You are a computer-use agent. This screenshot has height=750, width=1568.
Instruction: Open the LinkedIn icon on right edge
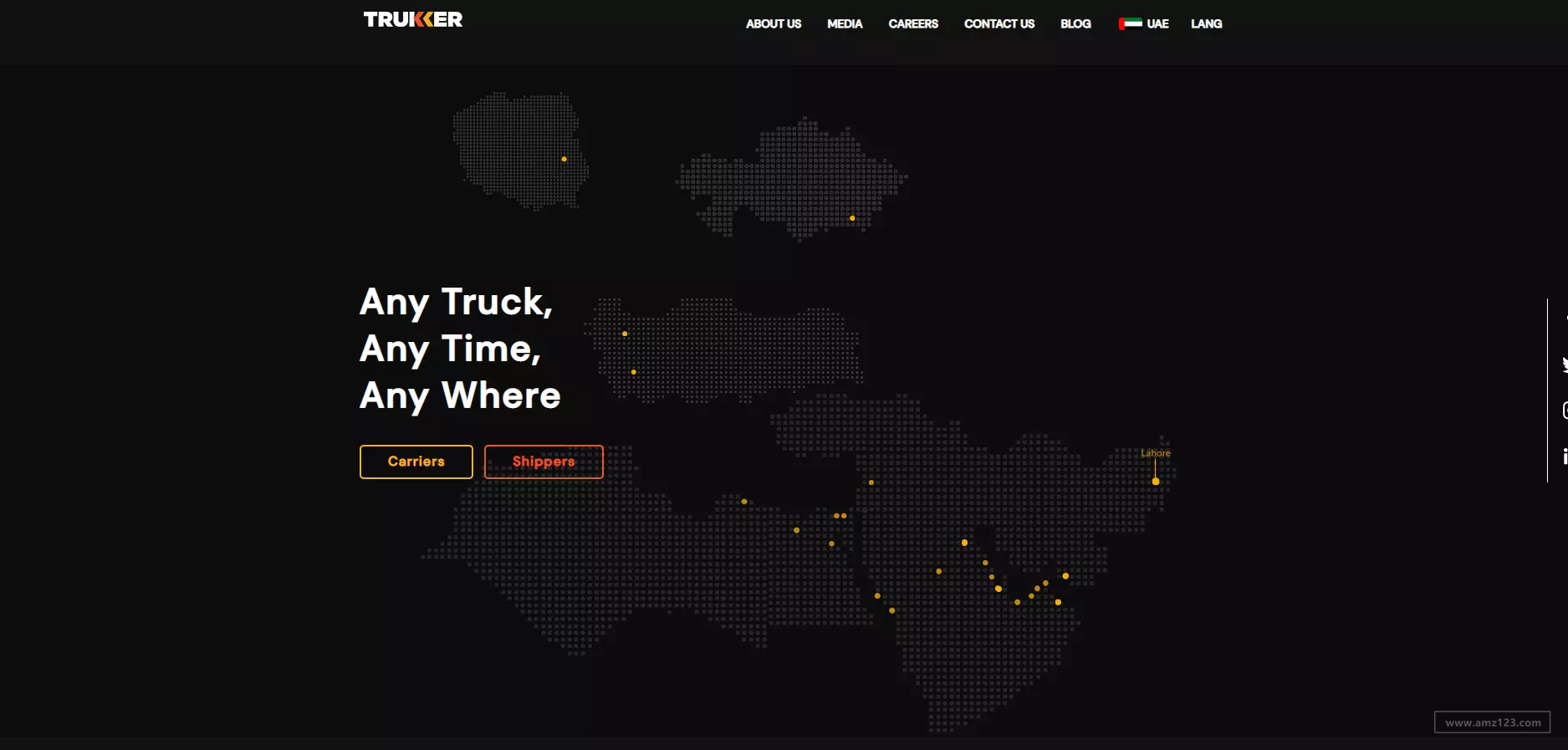click(1565, 456)
